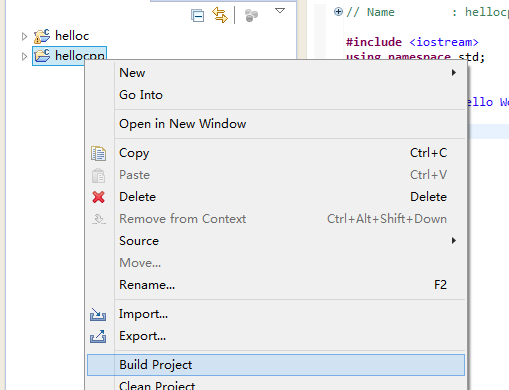This screenshot has height=390, width=509.
Task: Expand the hellocpp project tree arrow
Action: (24, 56)
